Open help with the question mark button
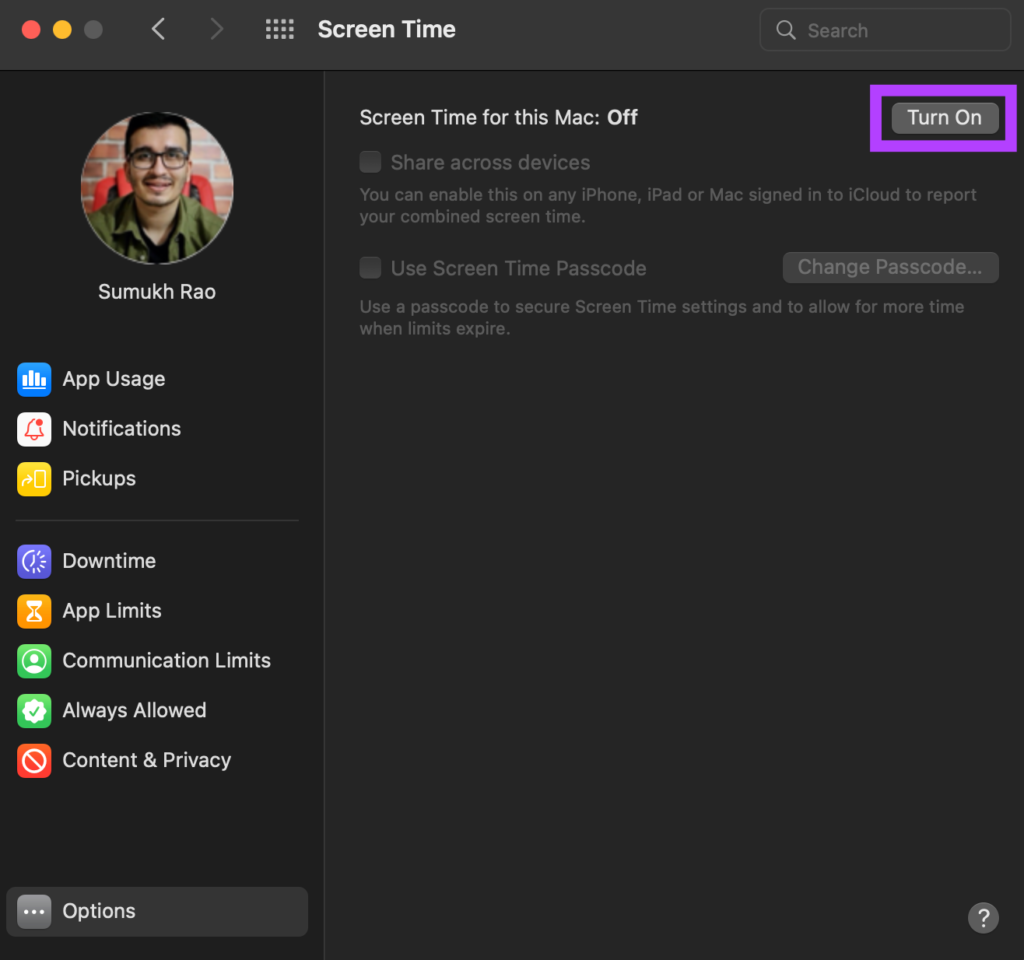The image size is (1024, 960). click(x=983, y=918)
